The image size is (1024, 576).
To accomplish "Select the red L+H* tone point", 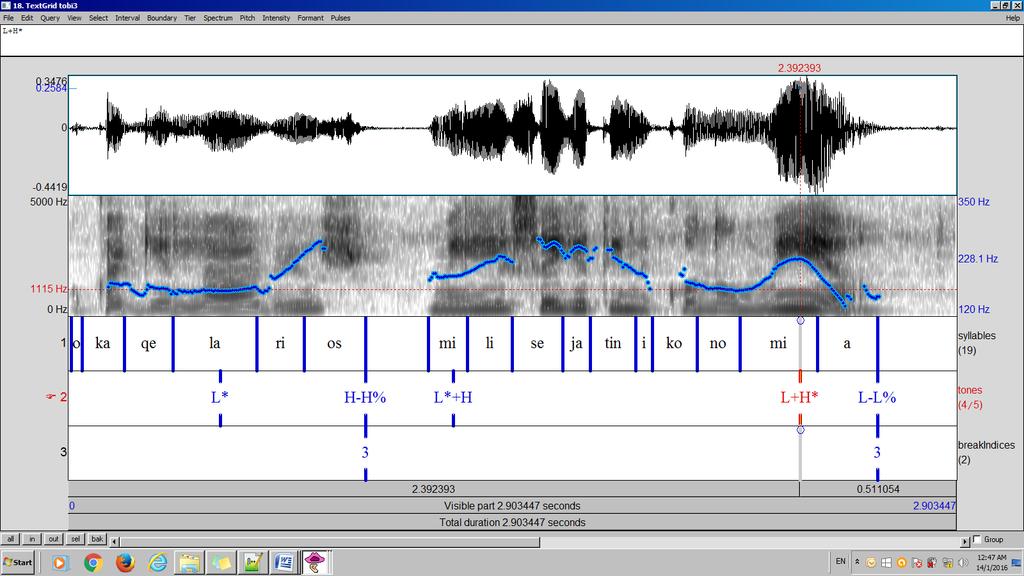I will click(799, 397).
